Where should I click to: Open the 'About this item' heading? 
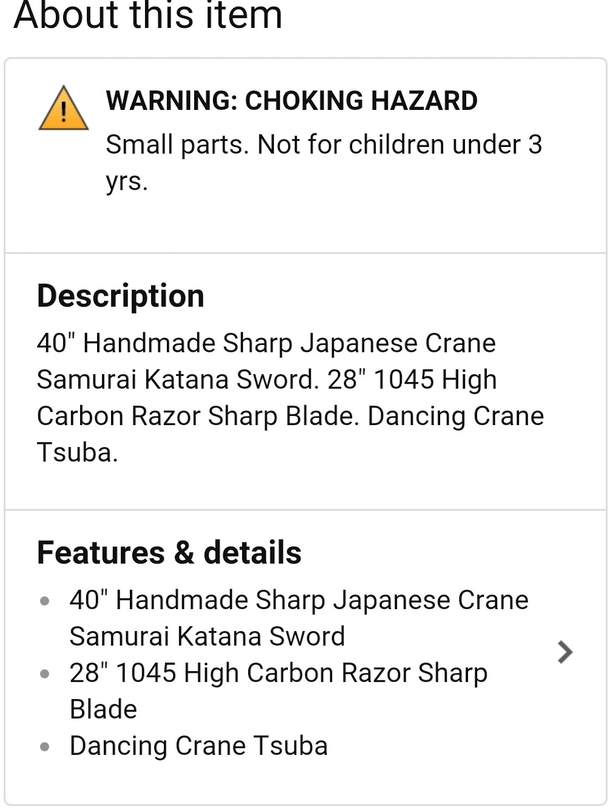tap(148, 14)
